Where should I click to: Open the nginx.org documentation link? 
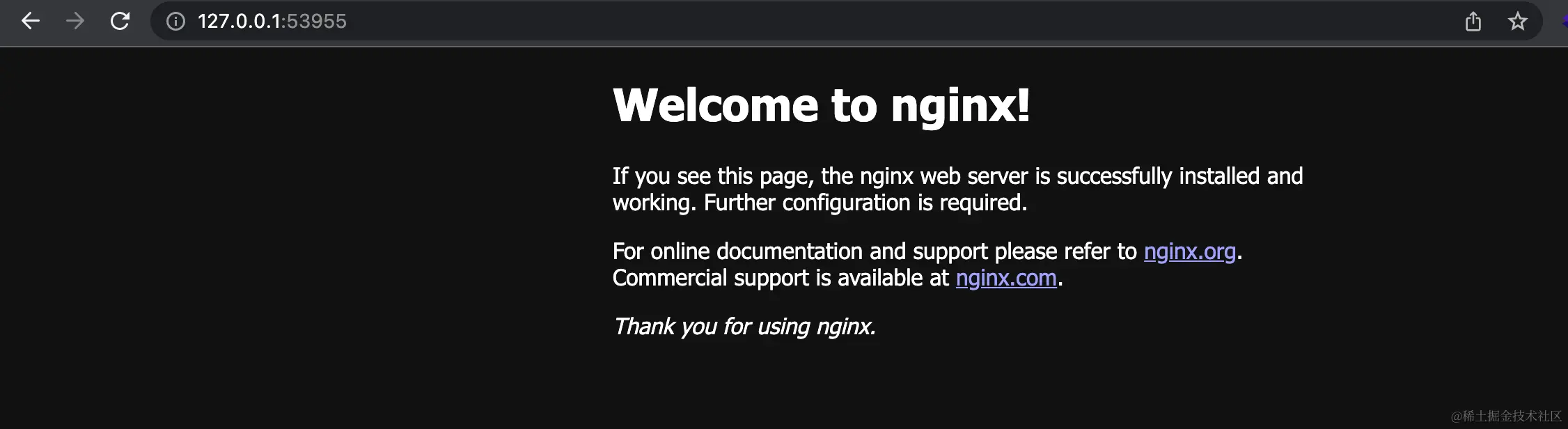click(1189, 251)
